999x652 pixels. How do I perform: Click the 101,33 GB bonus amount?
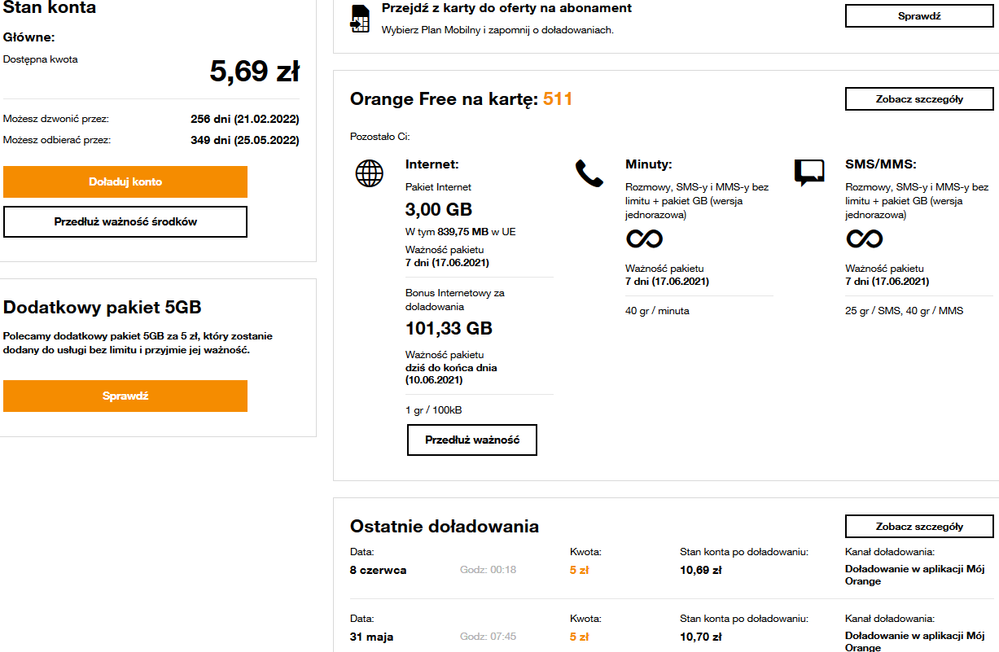pos(448,328)
